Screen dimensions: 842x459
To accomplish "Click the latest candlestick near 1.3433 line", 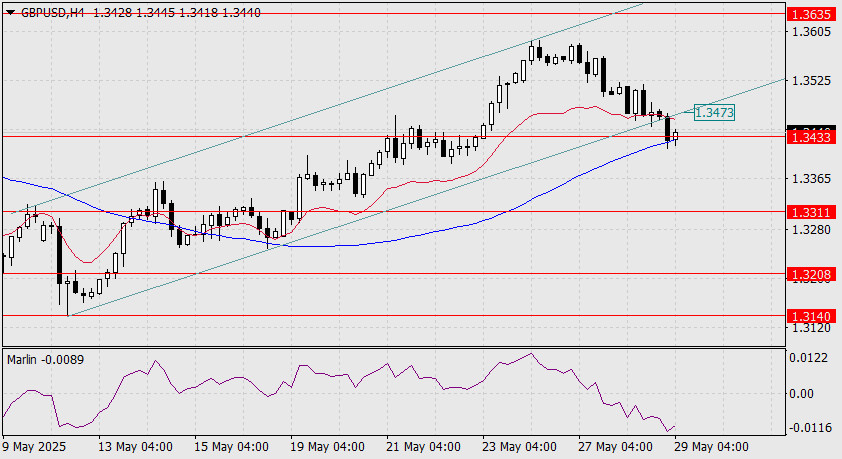I will pyautogui.click(x=675, y=135).
